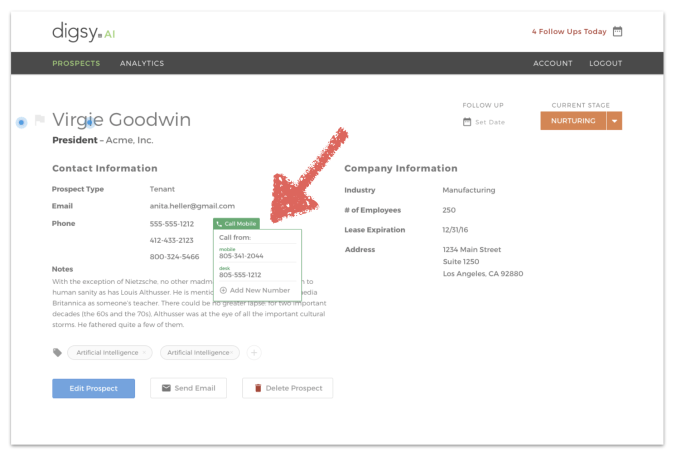Viewport: 676px width, 455px height.
Task: Open calendar icon beside Follow Ups Today
Action: pyautogui.click(x=617, y=31)
